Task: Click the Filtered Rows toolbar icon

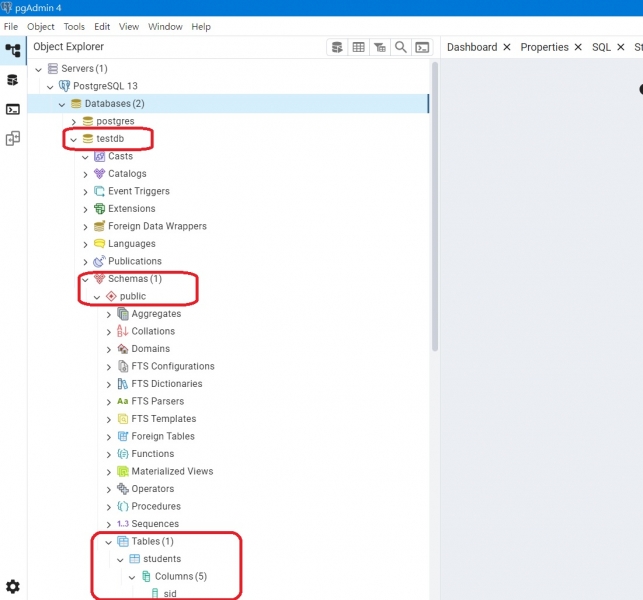Action: coord(380,47)
